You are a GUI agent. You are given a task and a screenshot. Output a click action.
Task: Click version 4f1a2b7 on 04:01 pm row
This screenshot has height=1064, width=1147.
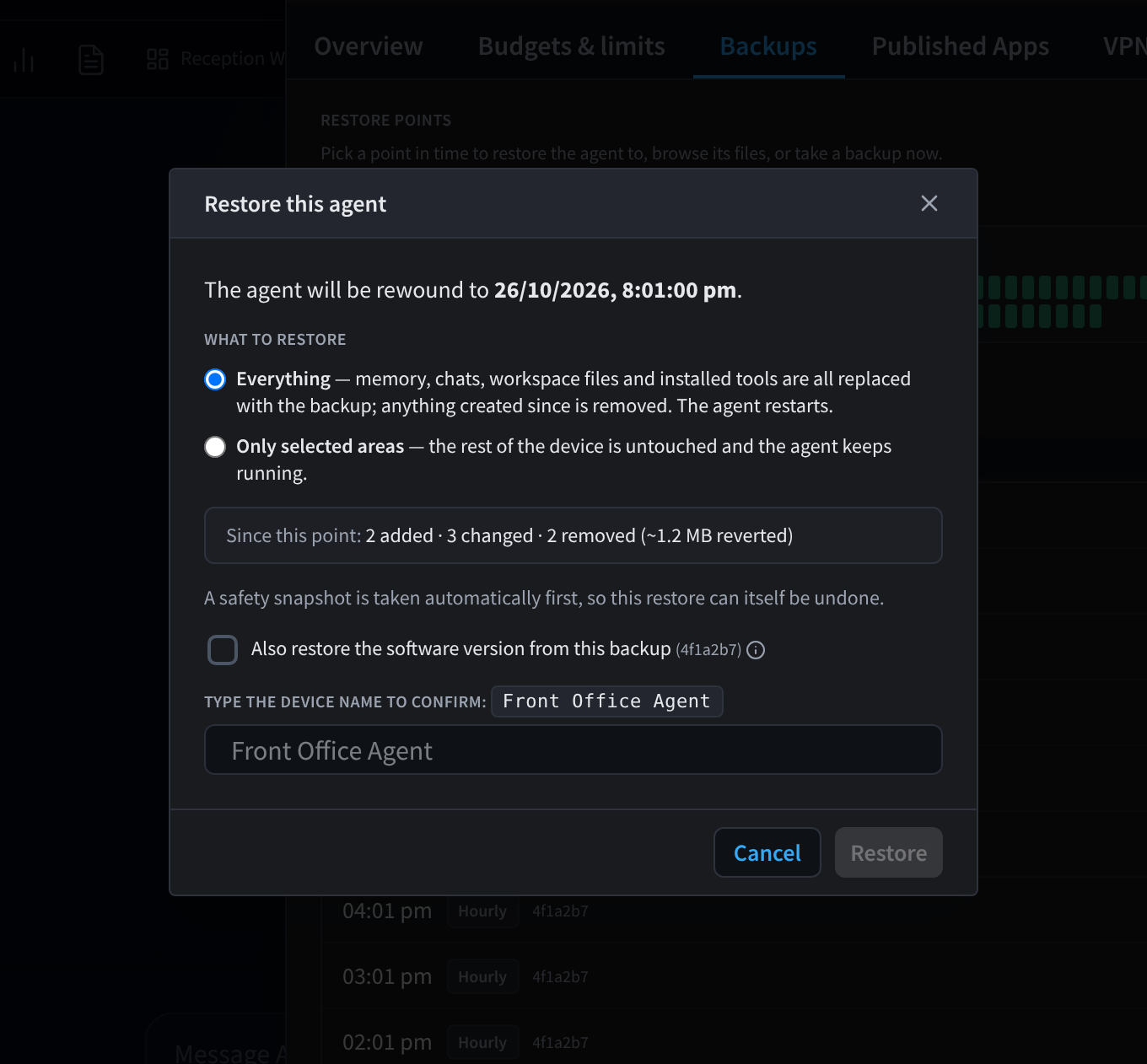560,911
